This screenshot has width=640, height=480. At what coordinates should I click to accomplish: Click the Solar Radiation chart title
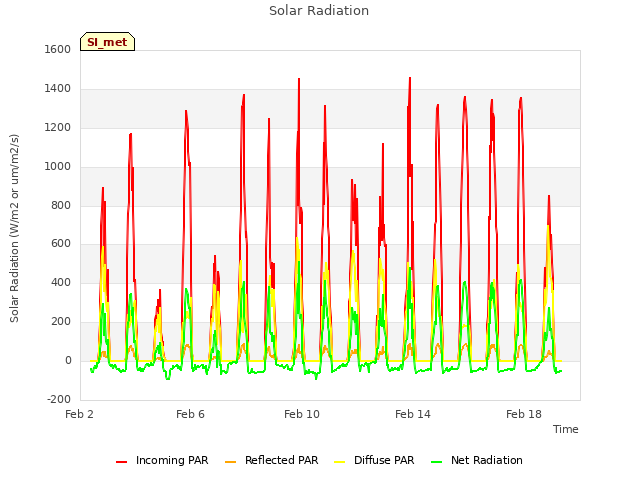pos(319,11)
